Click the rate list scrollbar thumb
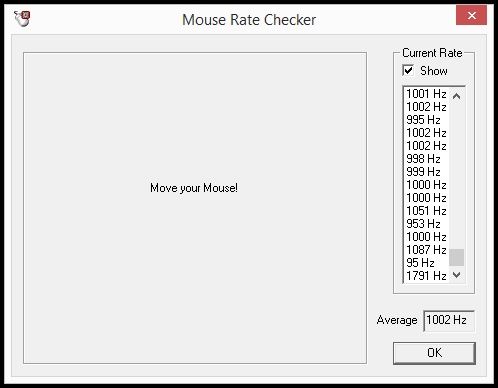Viewport: 498px width, 388px height. coord(457,257)
